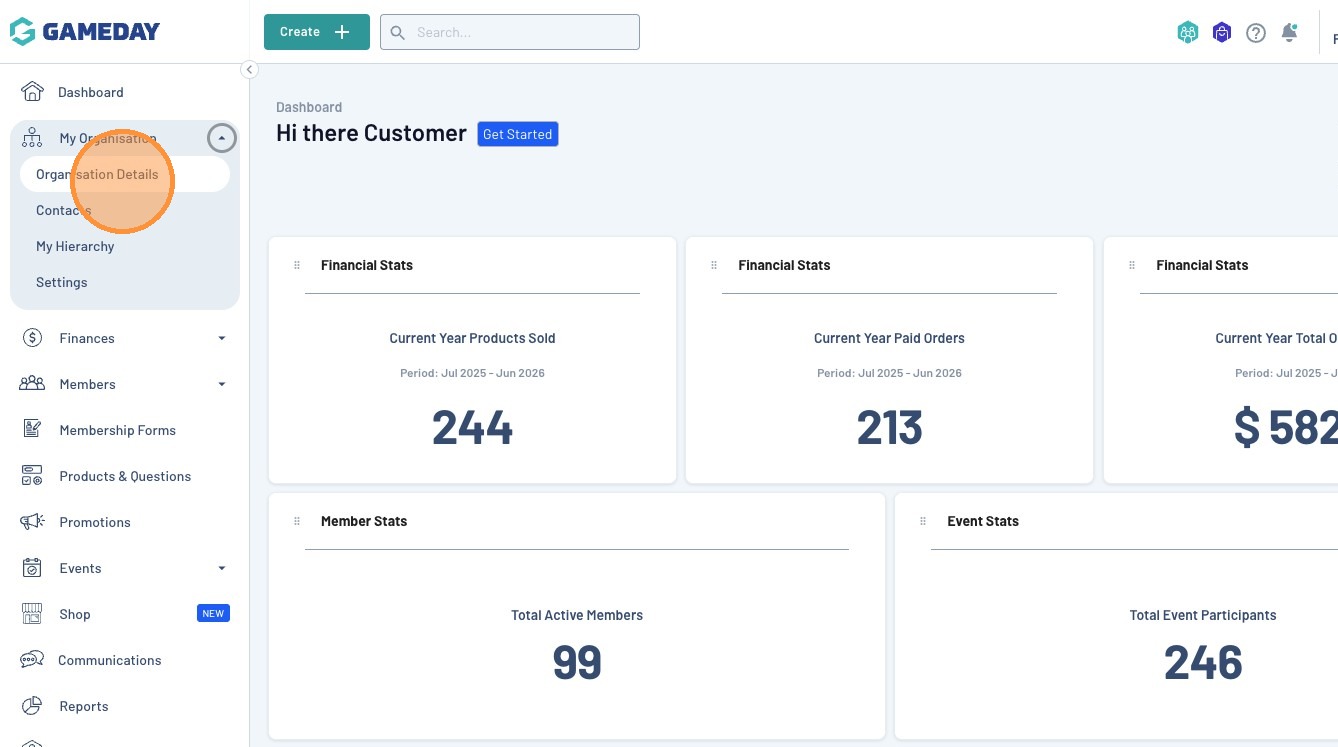Click the period text under Paid Orders
Image resolution: width=1338 pixels, height=747 pixels.
[x=889, y=373]
